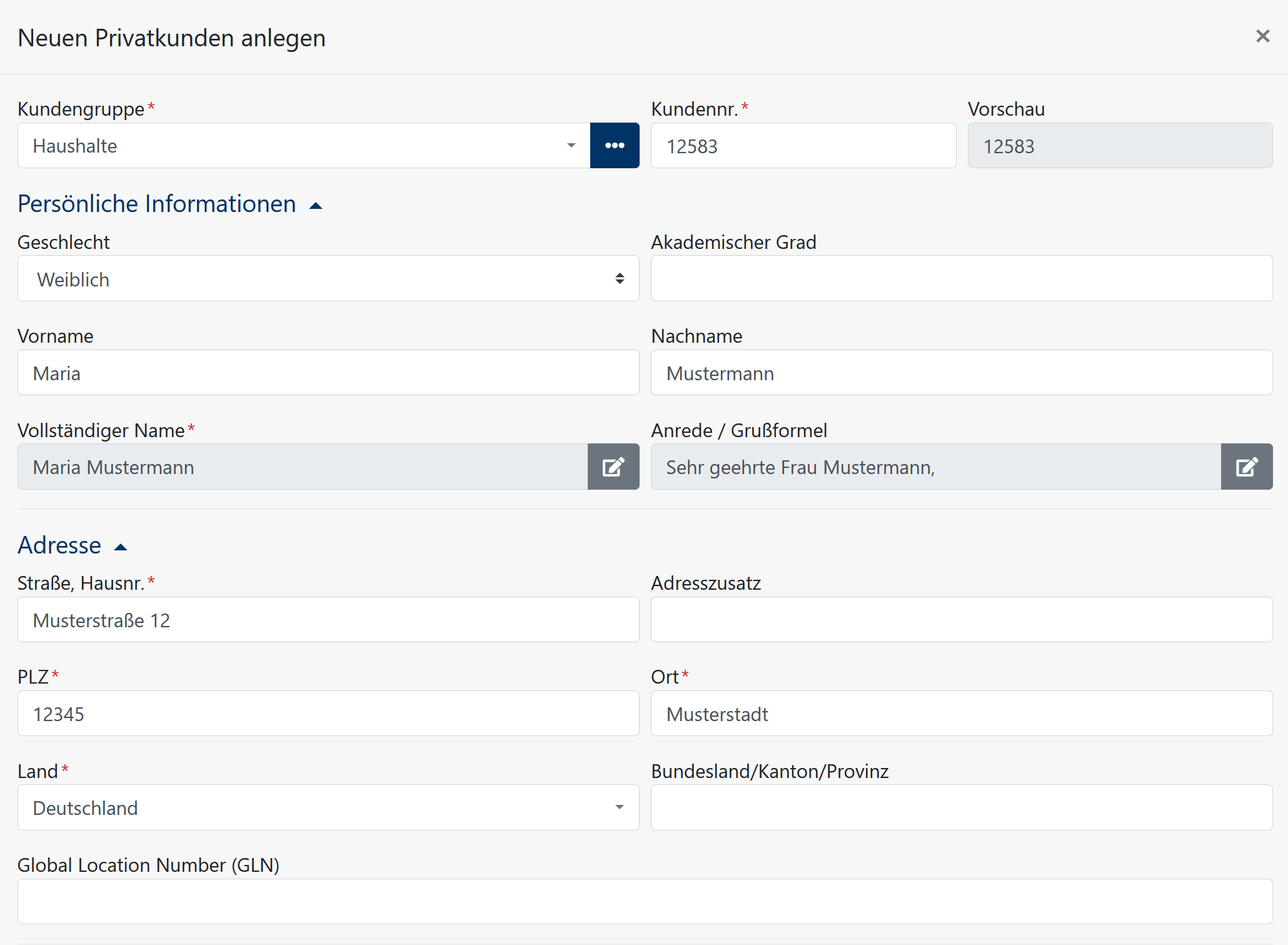Click the PLZ field containing 12345
The height and width of the screenshot is (945, 1288).
click(x=328, y=714)
